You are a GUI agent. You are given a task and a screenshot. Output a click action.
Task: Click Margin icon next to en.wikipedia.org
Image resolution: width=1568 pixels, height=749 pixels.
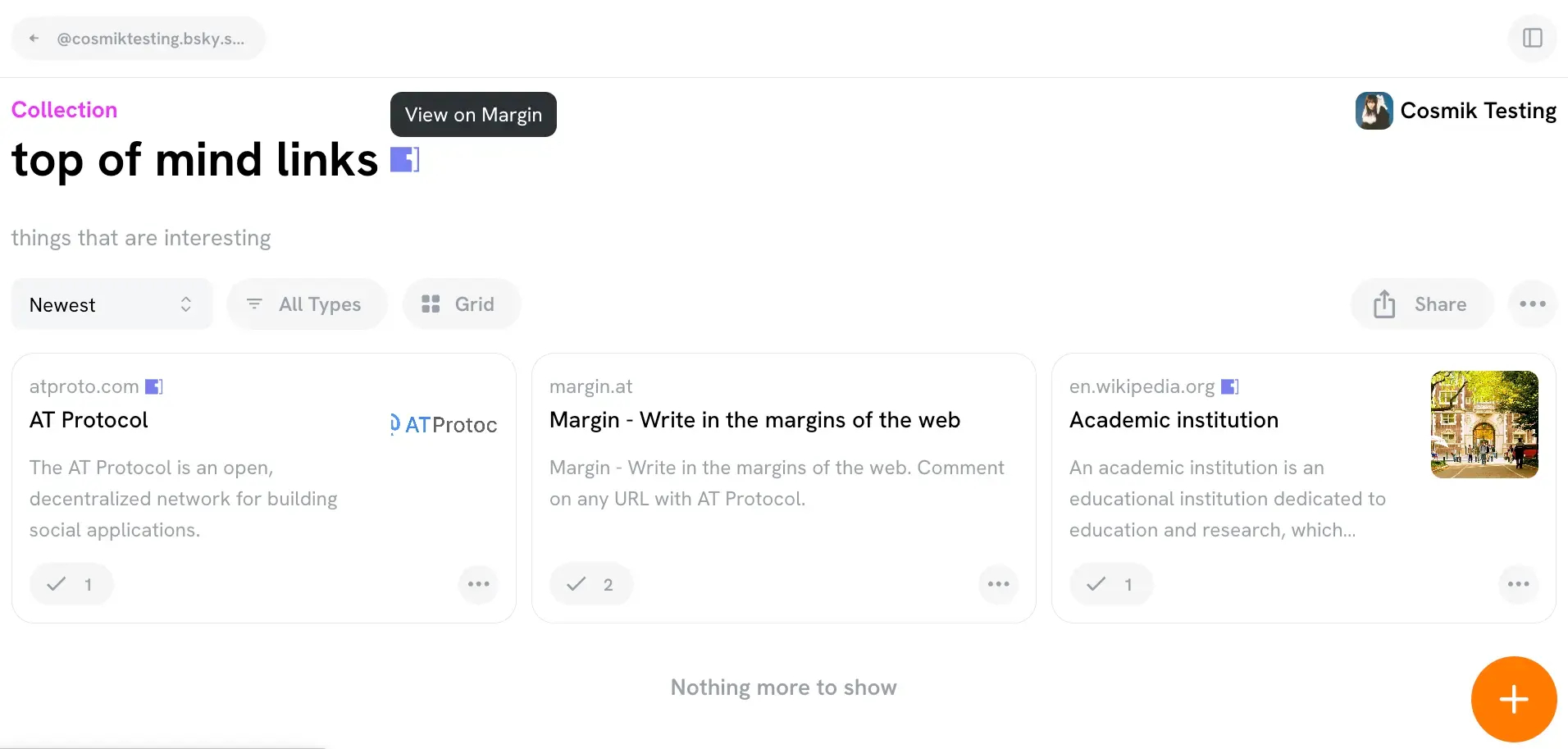click(1229, 386)
